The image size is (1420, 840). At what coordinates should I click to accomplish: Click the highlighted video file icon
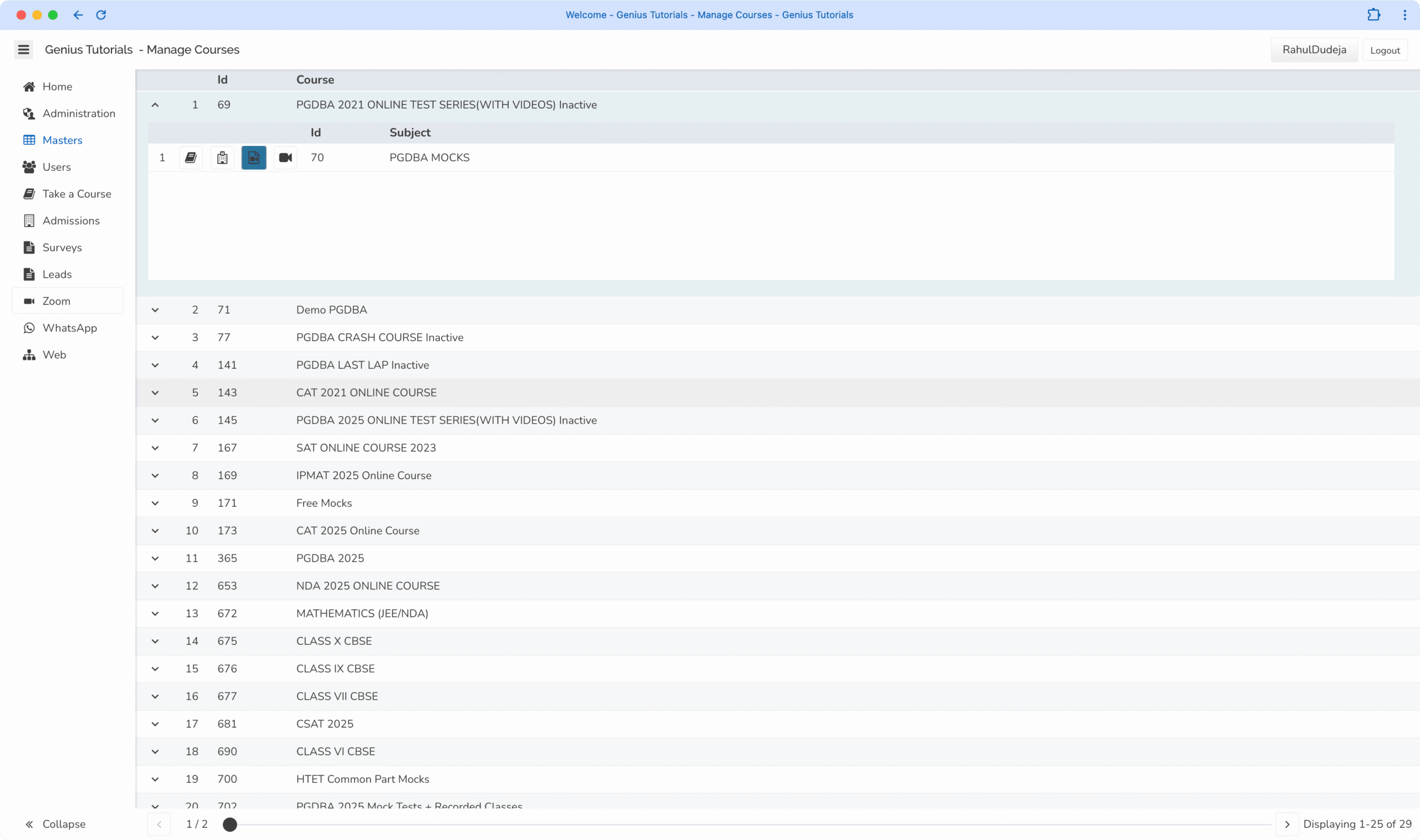tap(253, 158)
